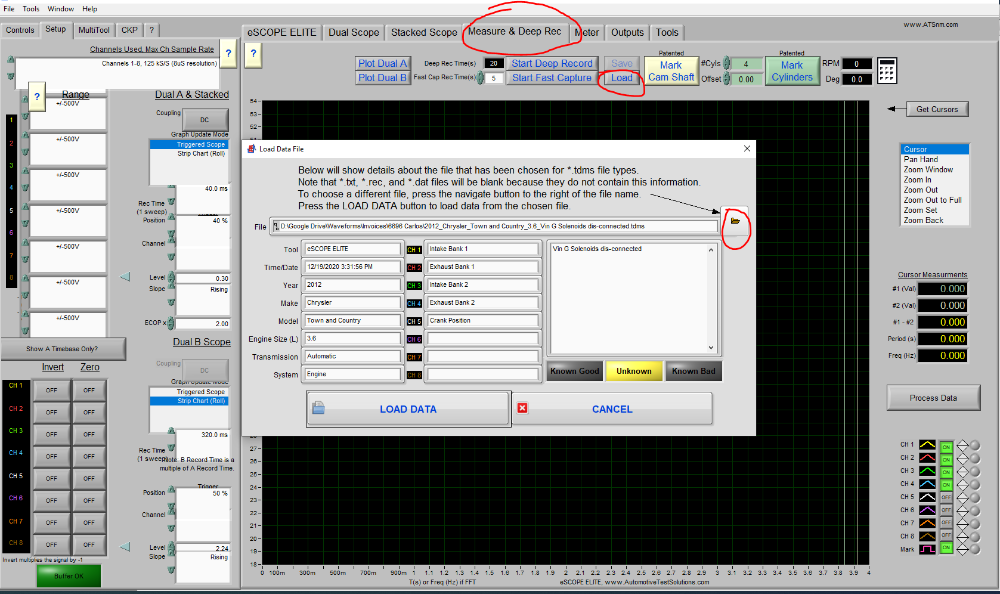This screenshot has width=1000, height=594.
Task: Click the CH 3 diamond position control
Action: tap(962, 471)
